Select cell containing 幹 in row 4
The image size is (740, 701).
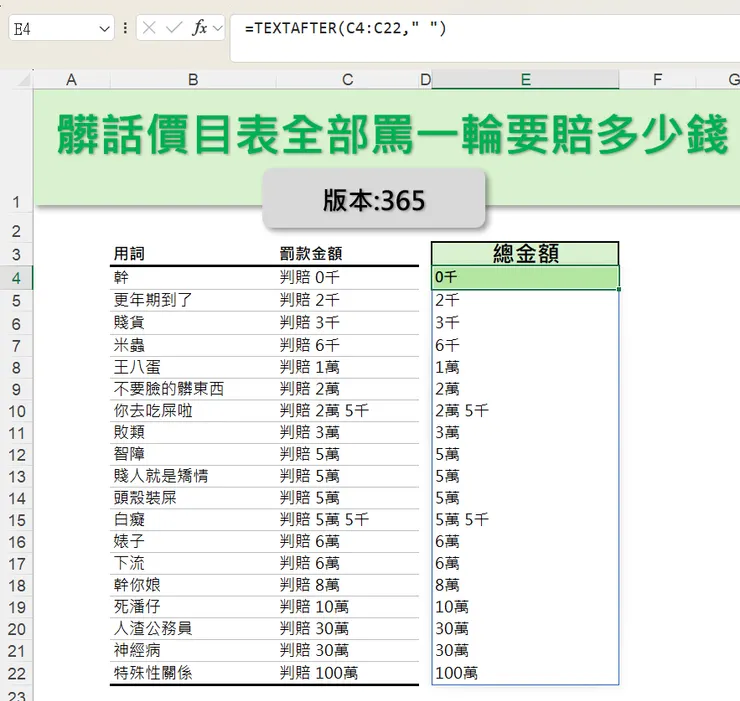click(x=193, y=278)
